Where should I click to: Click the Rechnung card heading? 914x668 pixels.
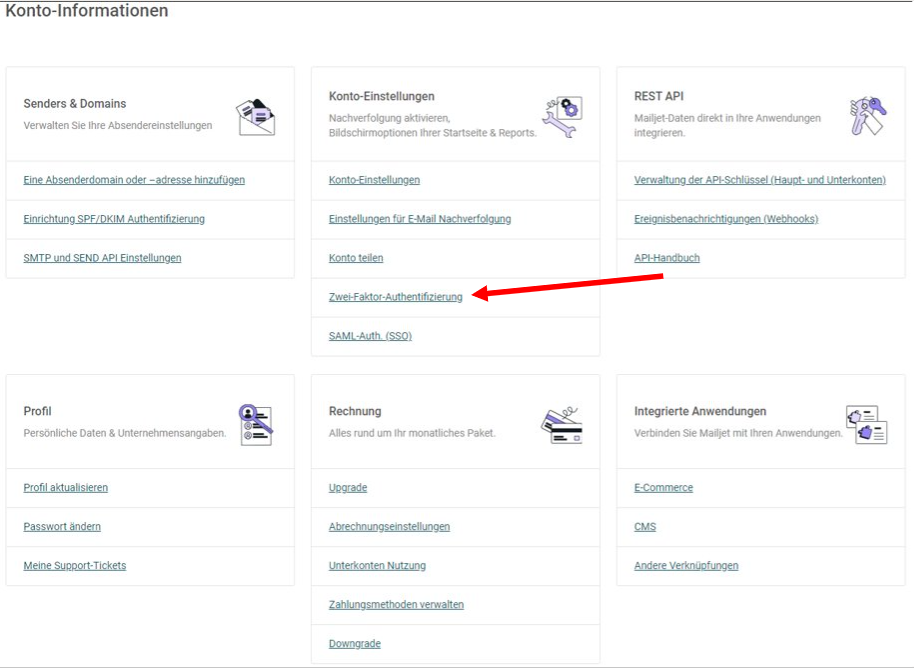tap(355, 411)
